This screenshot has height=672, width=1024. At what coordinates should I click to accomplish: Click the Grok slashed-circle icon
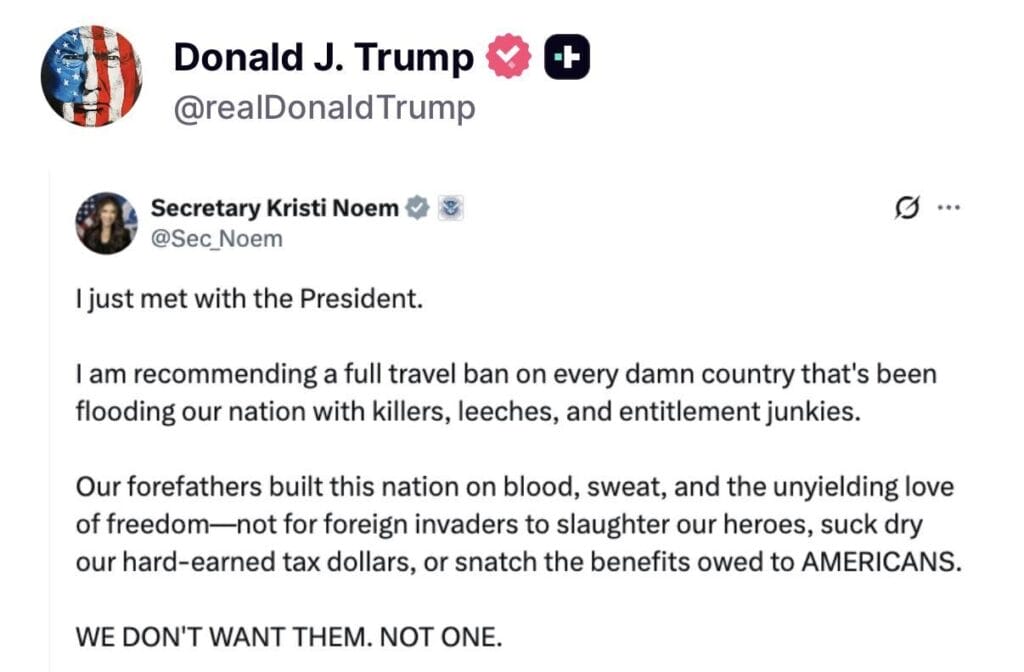pos(907,209)
